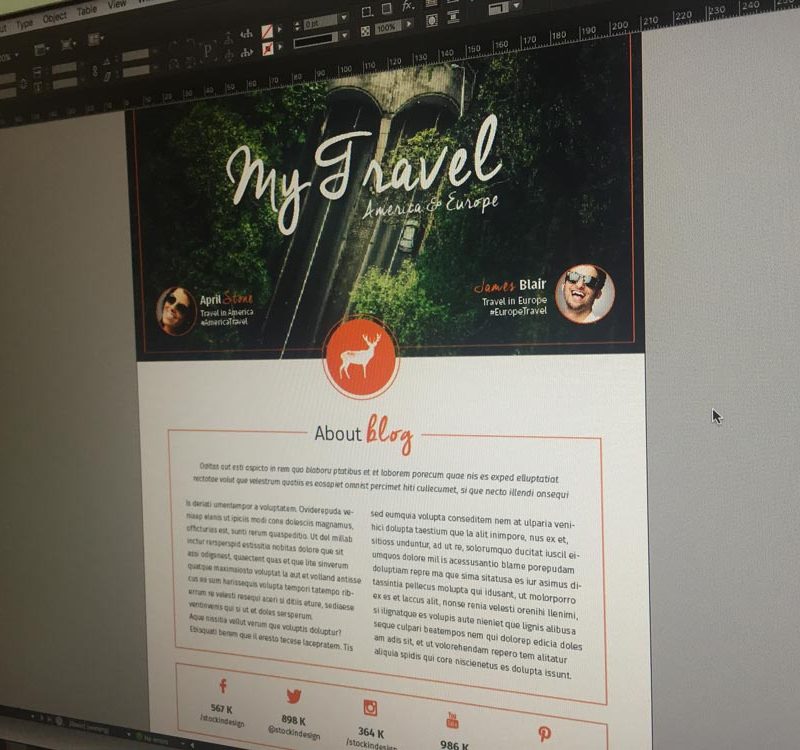The image size is (800, 750).
Task: Expand the opacity slider arrow
Action: [x=408, y=24]
